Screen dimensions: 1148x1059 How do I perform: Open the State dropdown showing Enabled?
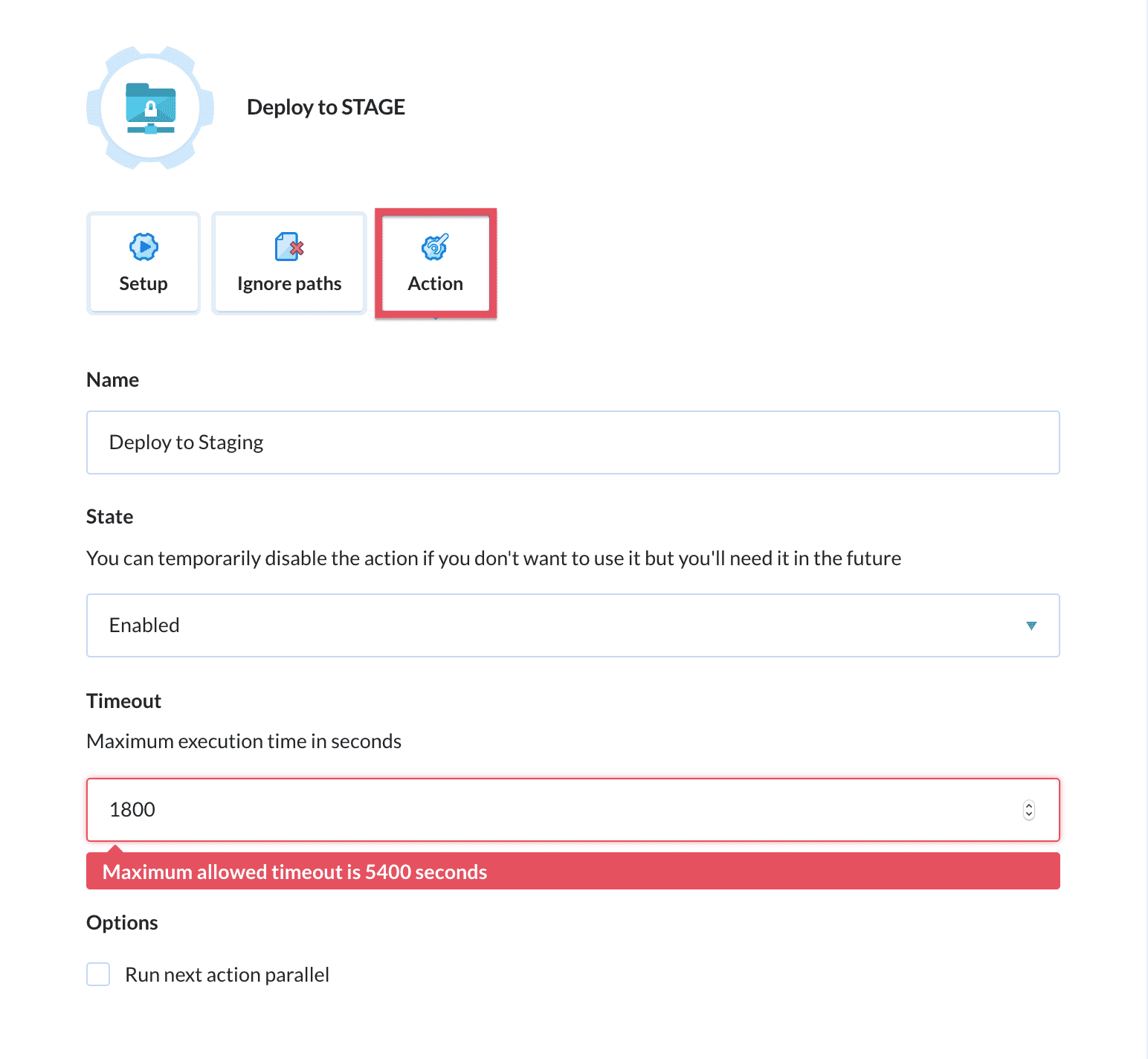573,625
